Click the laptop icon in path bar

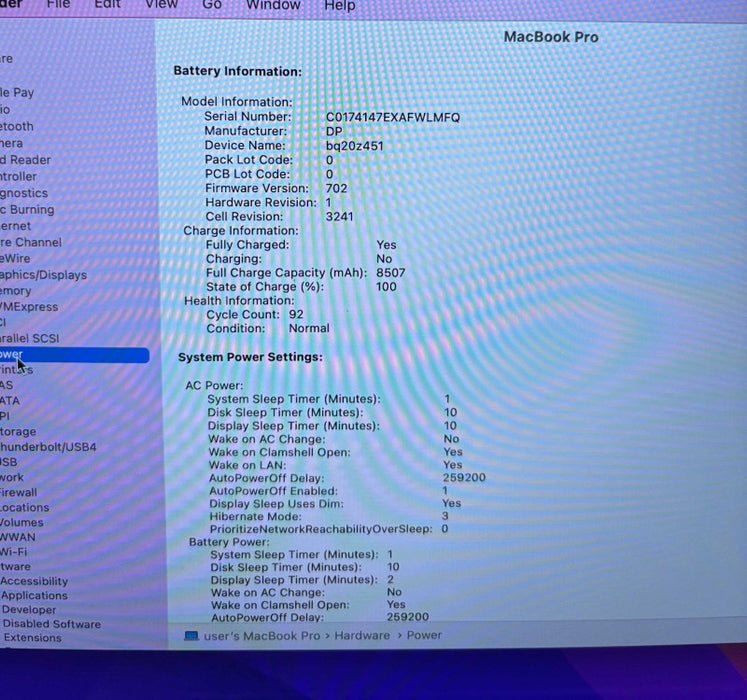(192, 636)
